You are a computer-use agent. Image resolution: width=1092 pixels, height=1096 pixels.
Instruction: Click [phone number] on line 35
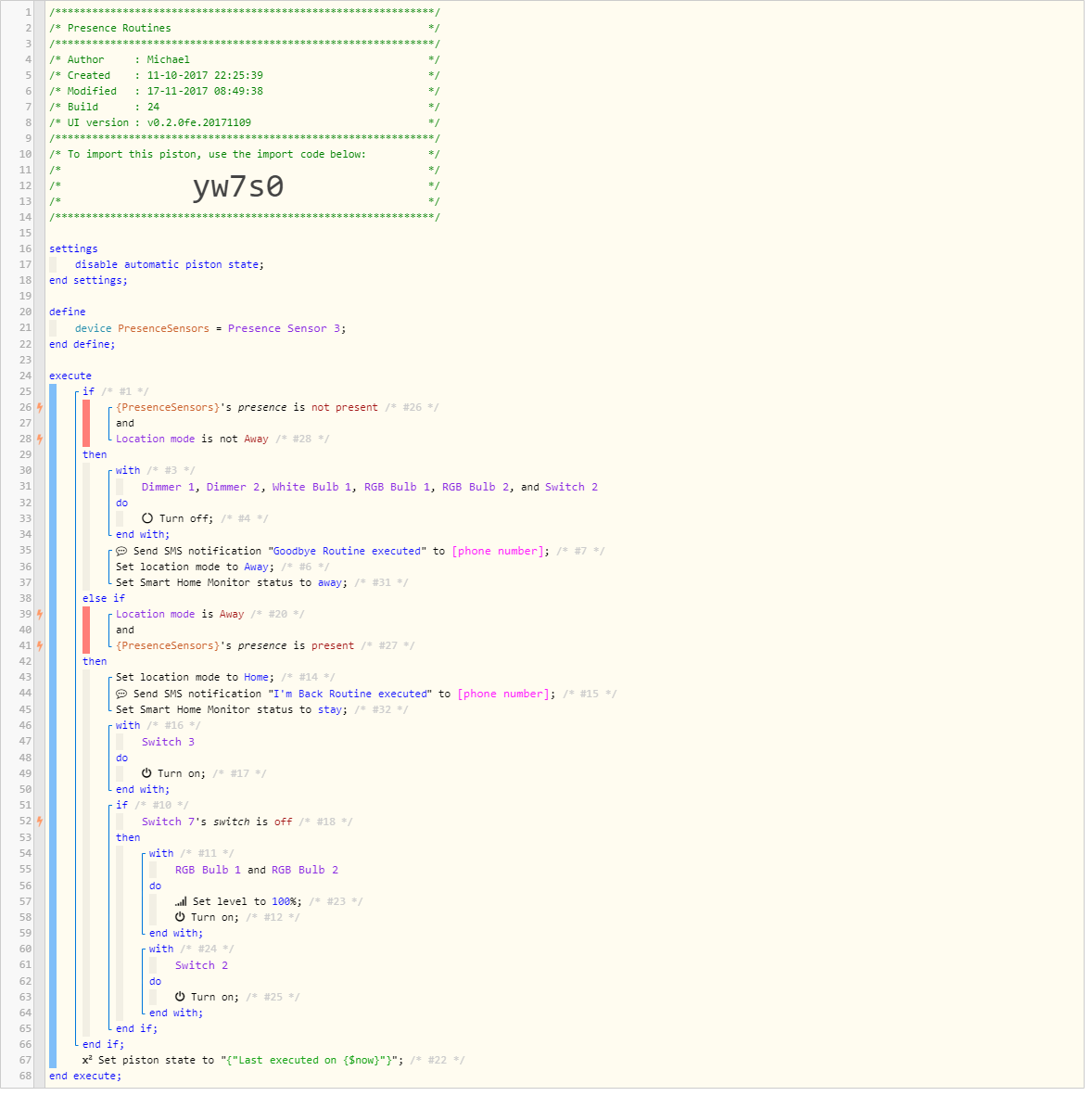click(x=497, y=553)
